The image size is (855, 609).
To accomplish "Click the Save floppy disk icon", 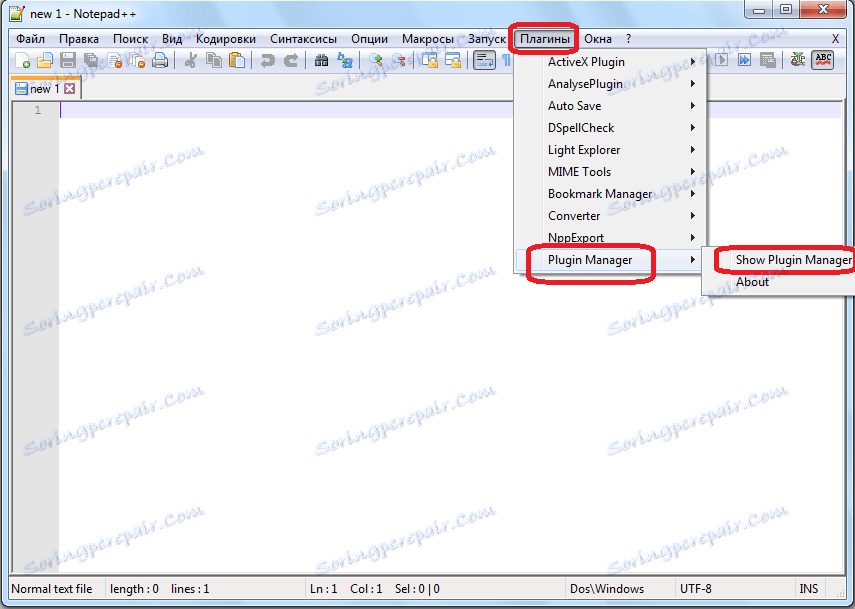I will pyautogui.click(x=68, y=60).
